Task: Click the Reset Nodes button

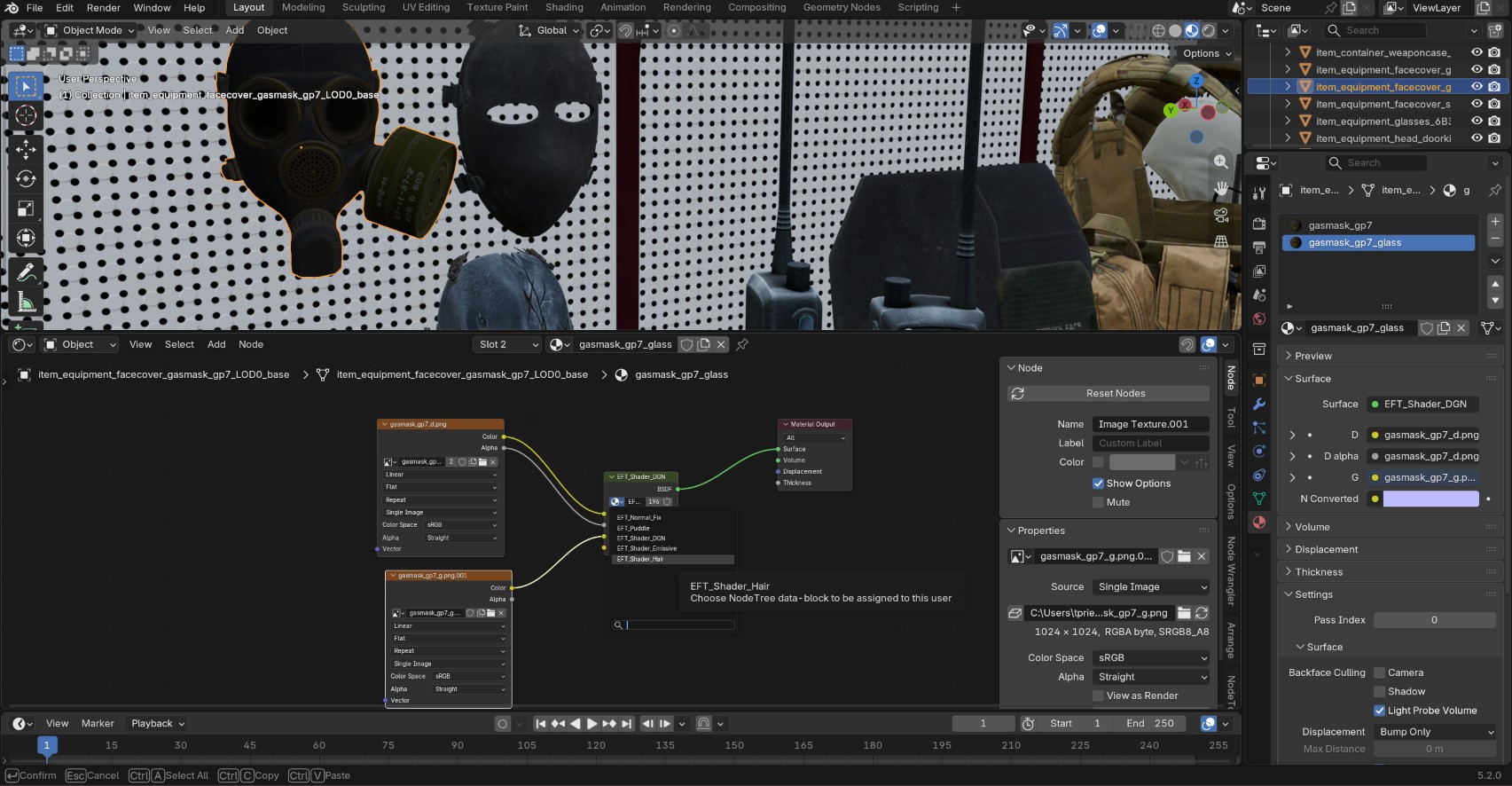Action: pyautogui.click(x=1109, y=394)
